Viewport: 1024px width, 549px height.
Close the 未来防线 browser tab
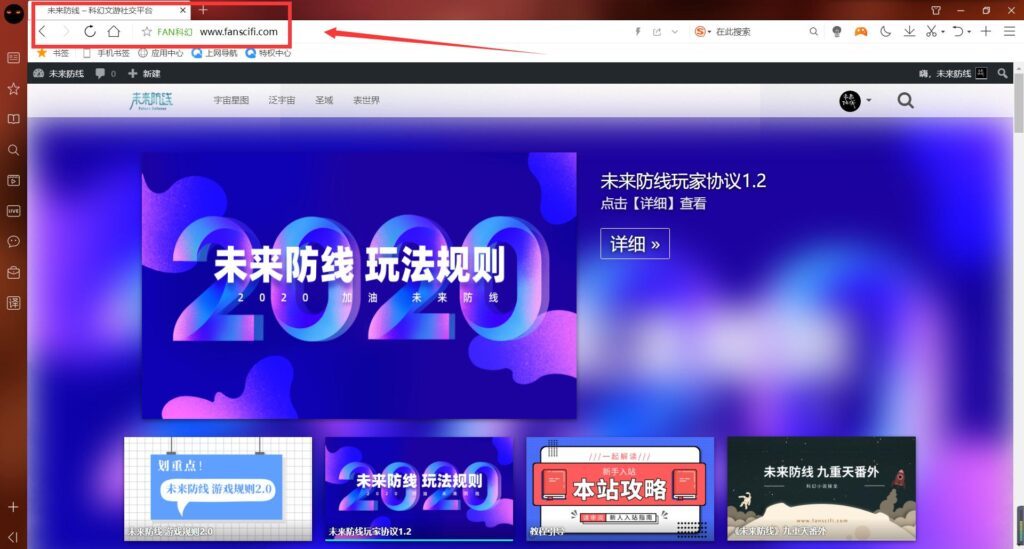pos(183,10)
